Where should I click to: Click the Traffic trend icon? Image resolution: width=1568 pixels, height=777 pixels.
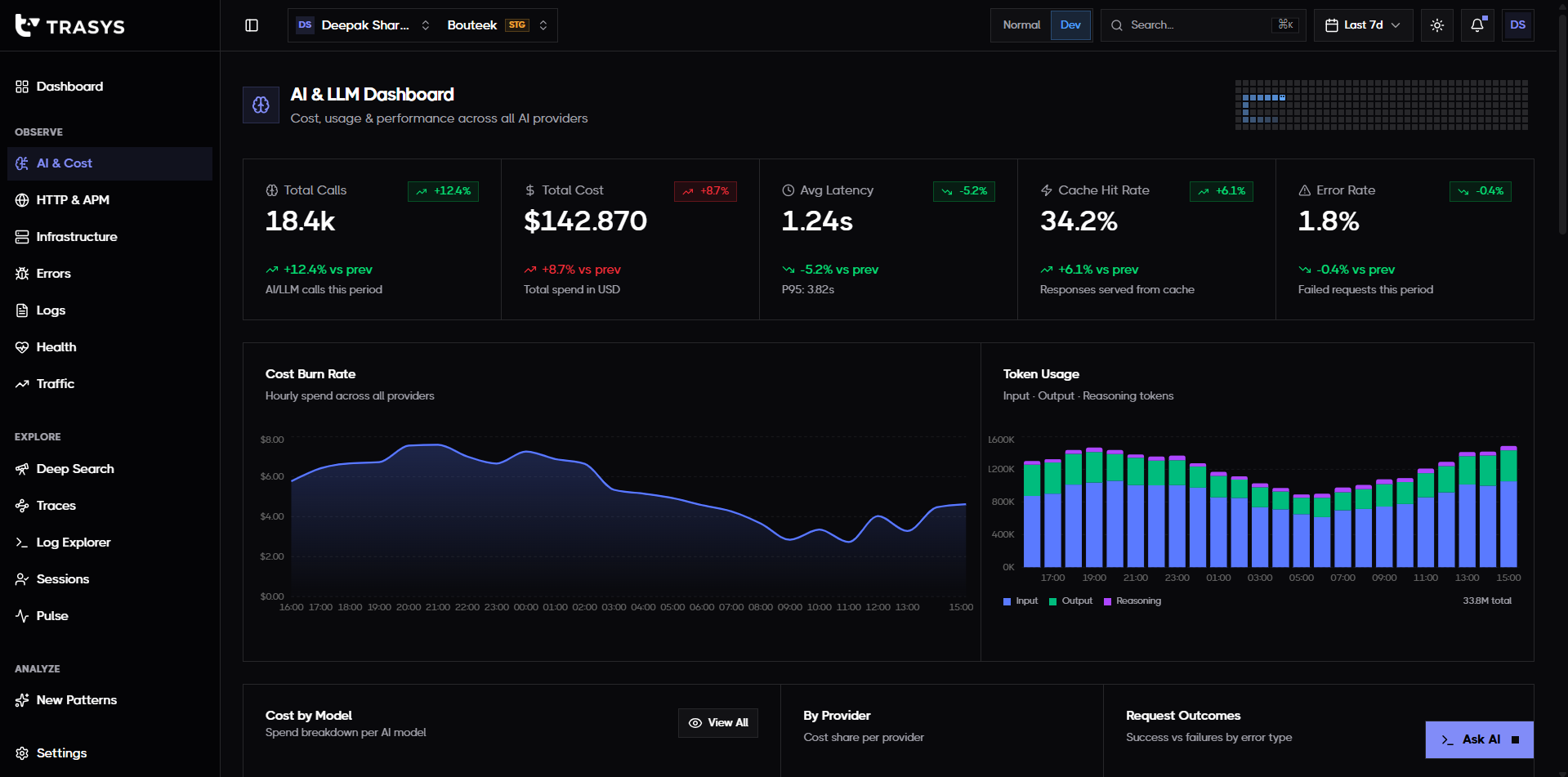tap(22, 384)
